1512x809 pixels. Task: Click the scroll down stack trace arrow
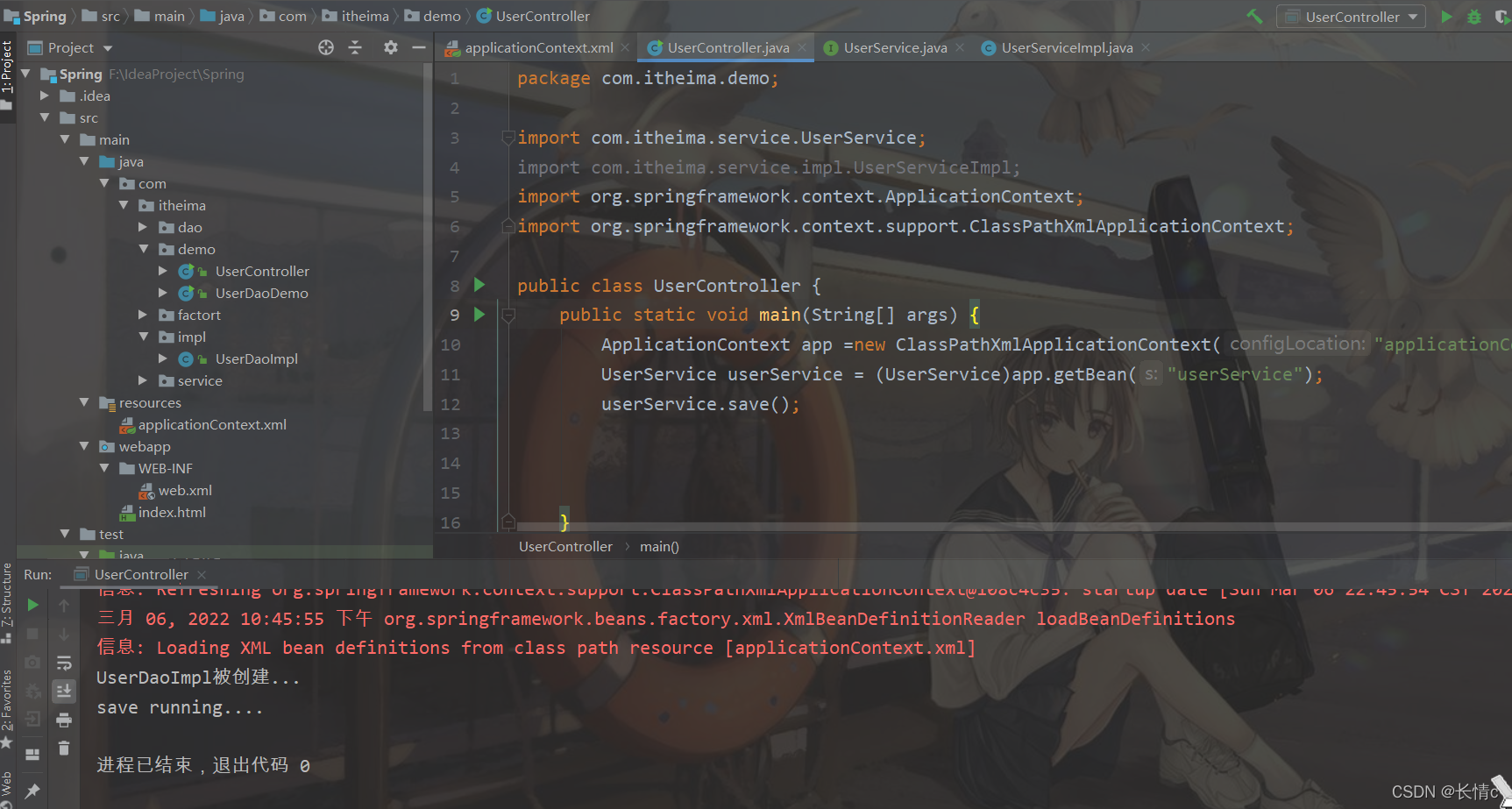(x=64, y=633)
